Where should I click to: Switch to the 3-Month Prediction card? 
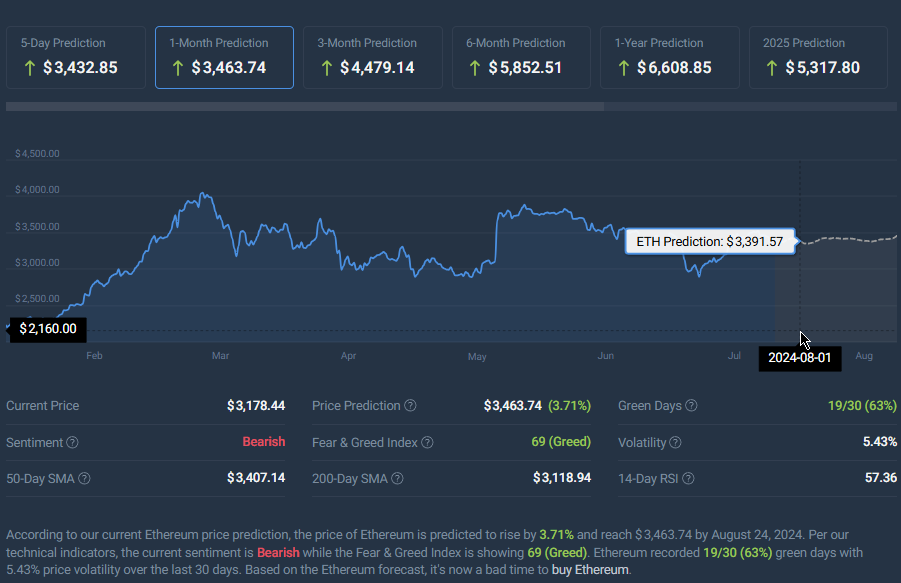(x=373, y=57)
